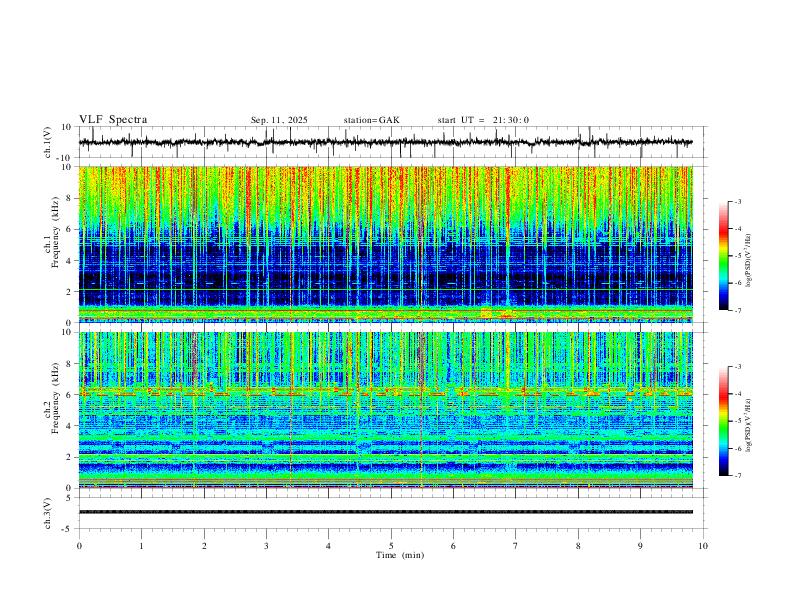Click the "ch.3(V)" axis label

48,513
